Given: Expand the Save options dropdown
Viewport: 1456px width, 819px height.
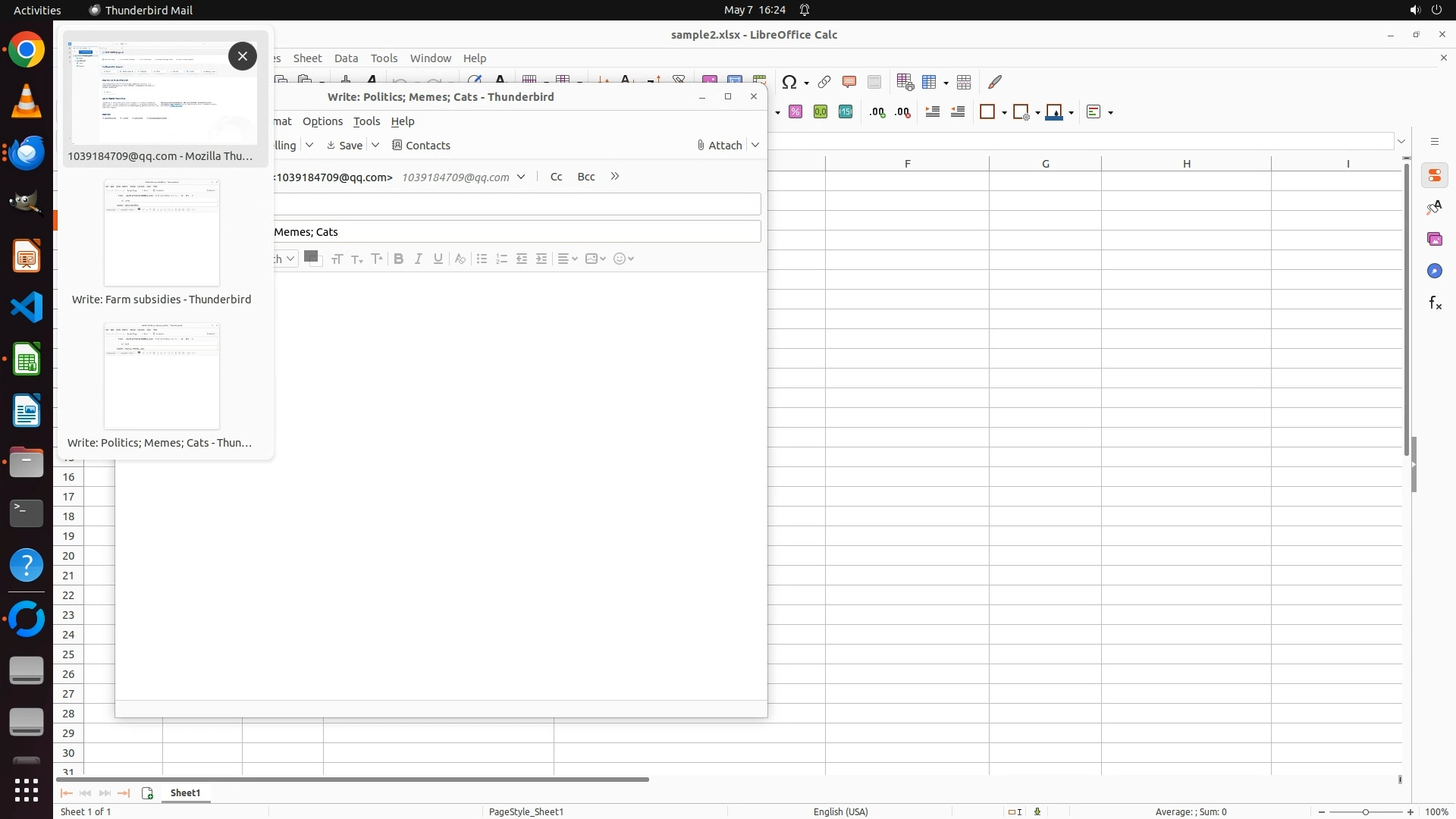Looking at the screenshot, I should pos(375,145).
